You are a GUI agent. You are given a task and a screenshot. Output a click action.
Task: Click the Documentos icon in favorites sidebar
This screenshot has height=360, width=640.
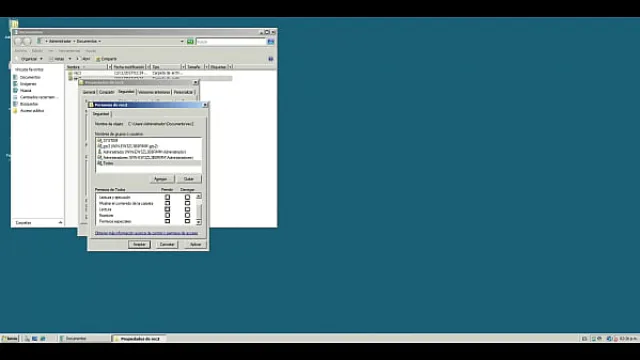(16, 77)
